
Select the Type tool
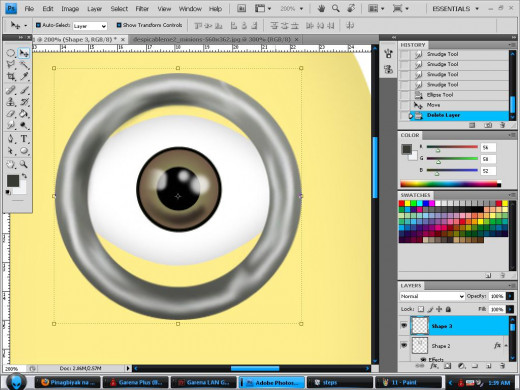coord(24,139)
